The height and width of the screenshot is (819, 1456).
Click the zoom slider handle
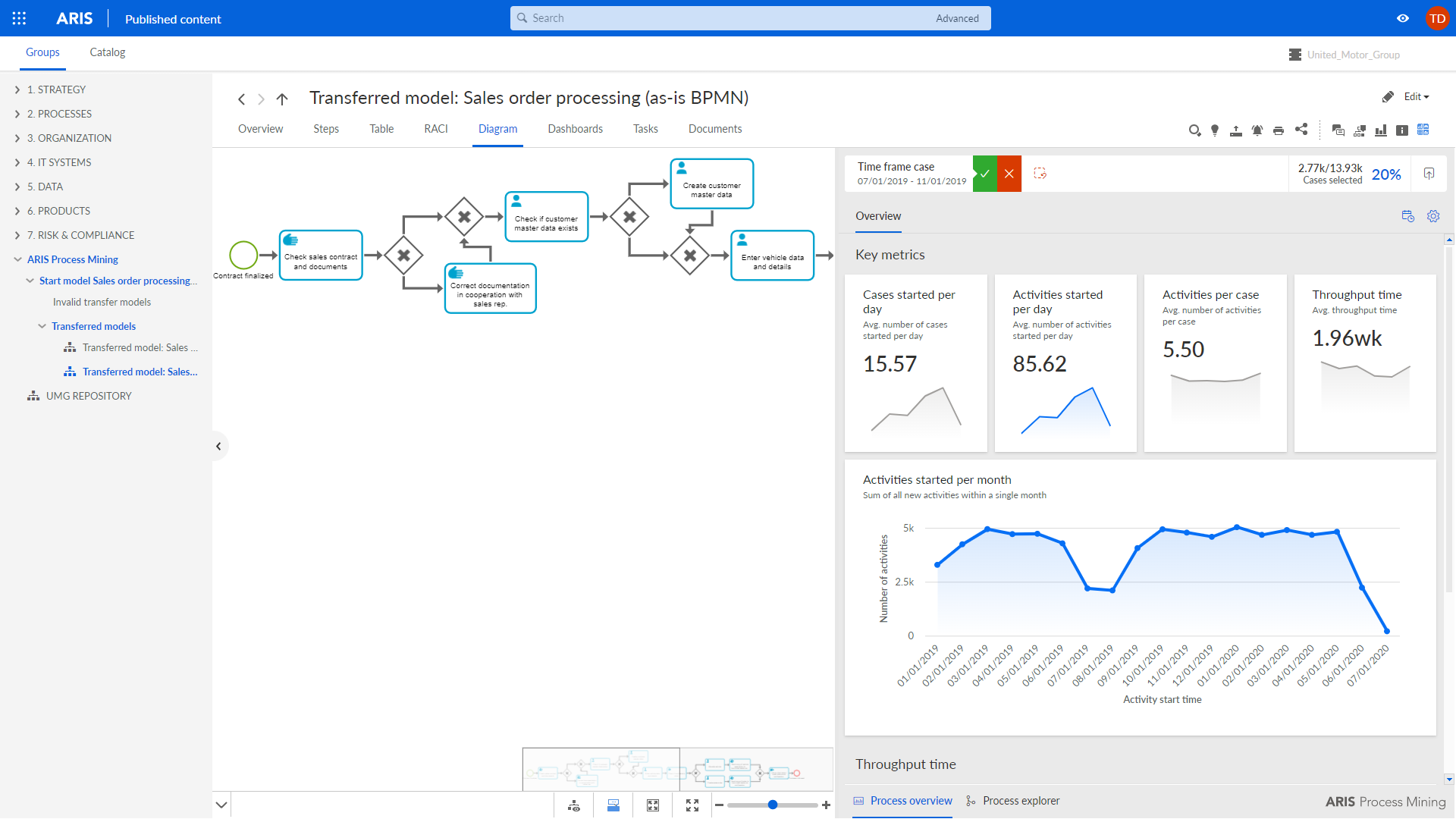pos(773,805)
